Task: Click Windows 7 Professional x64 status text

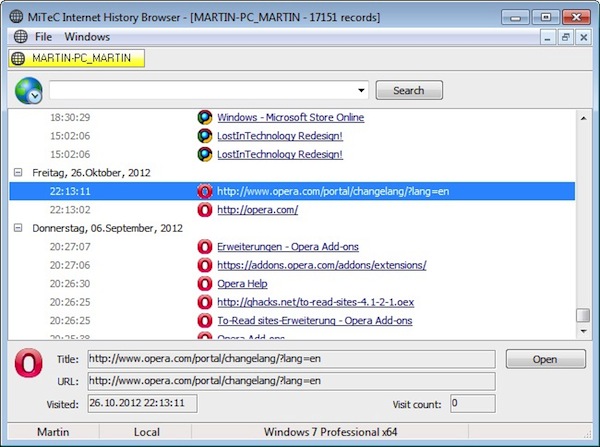Action: [330, 432]
